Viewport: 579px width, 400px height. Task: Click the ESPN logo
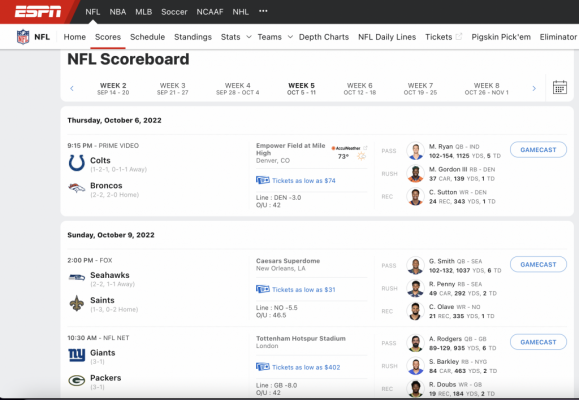tap(38, 12)
